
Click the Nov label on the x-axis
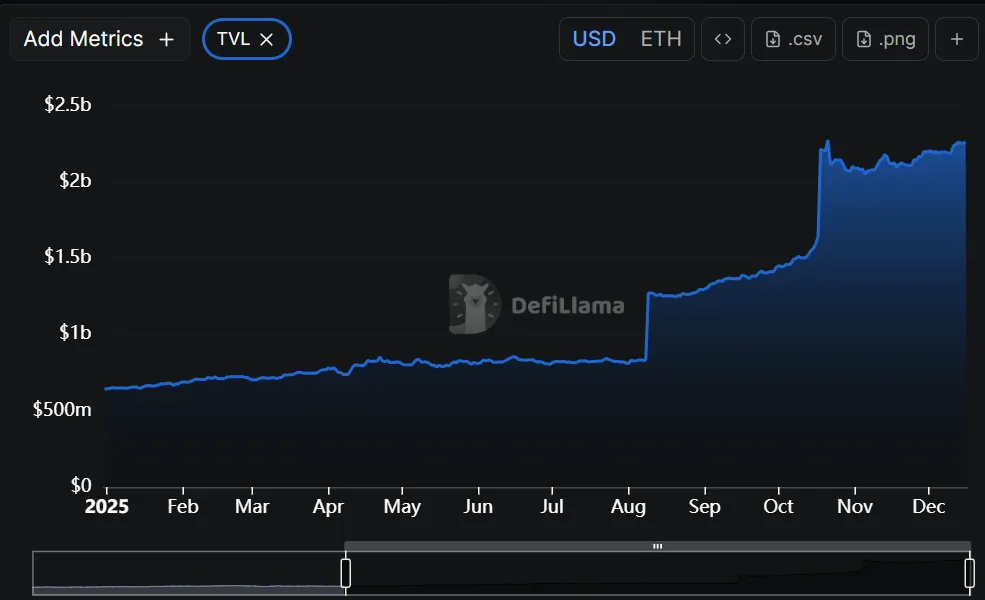854,507
